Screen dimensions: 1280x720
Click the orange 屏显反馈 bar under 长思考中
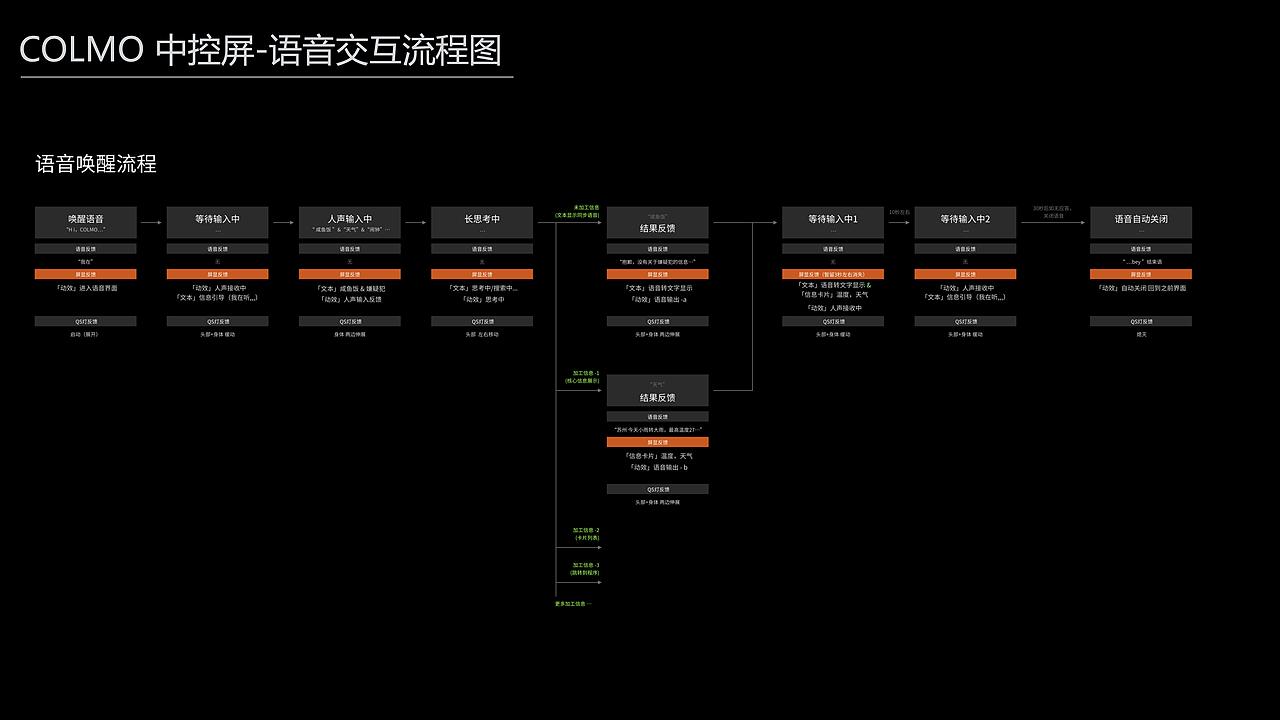tap(482, 274)
